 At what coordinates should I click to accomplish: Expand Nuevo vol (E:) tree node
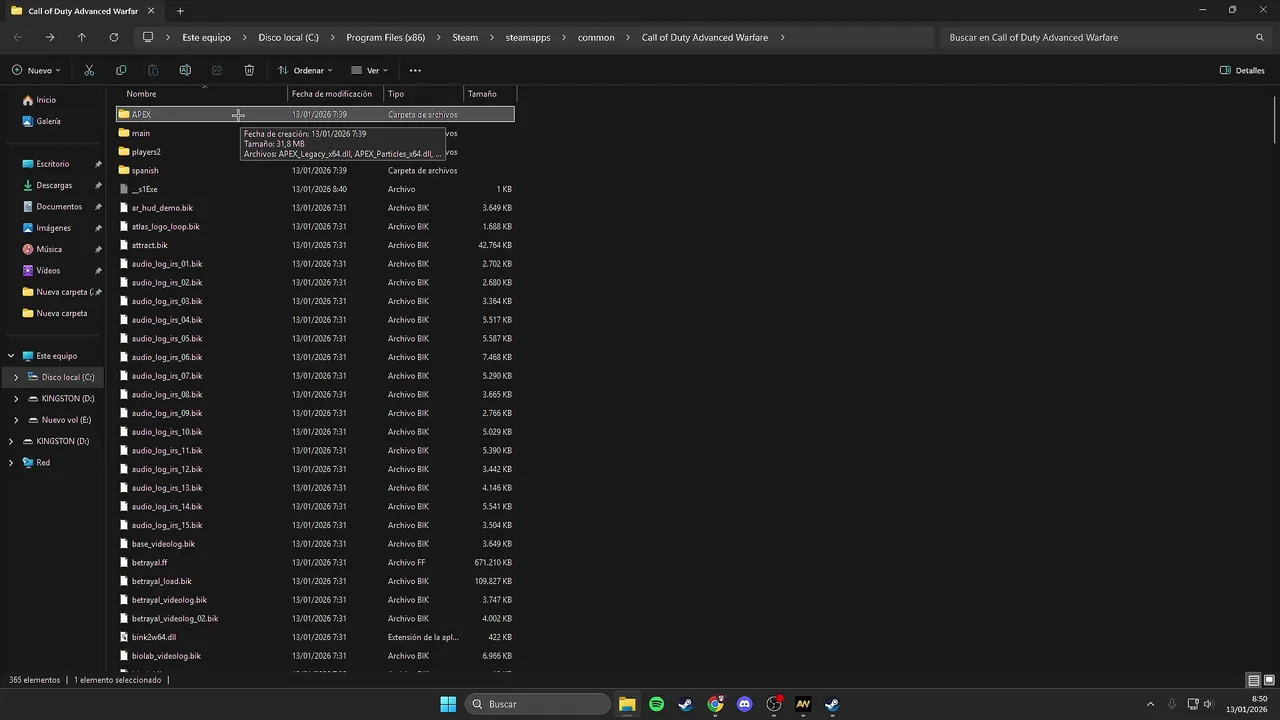pyautogui.click(x=15, y=420)
